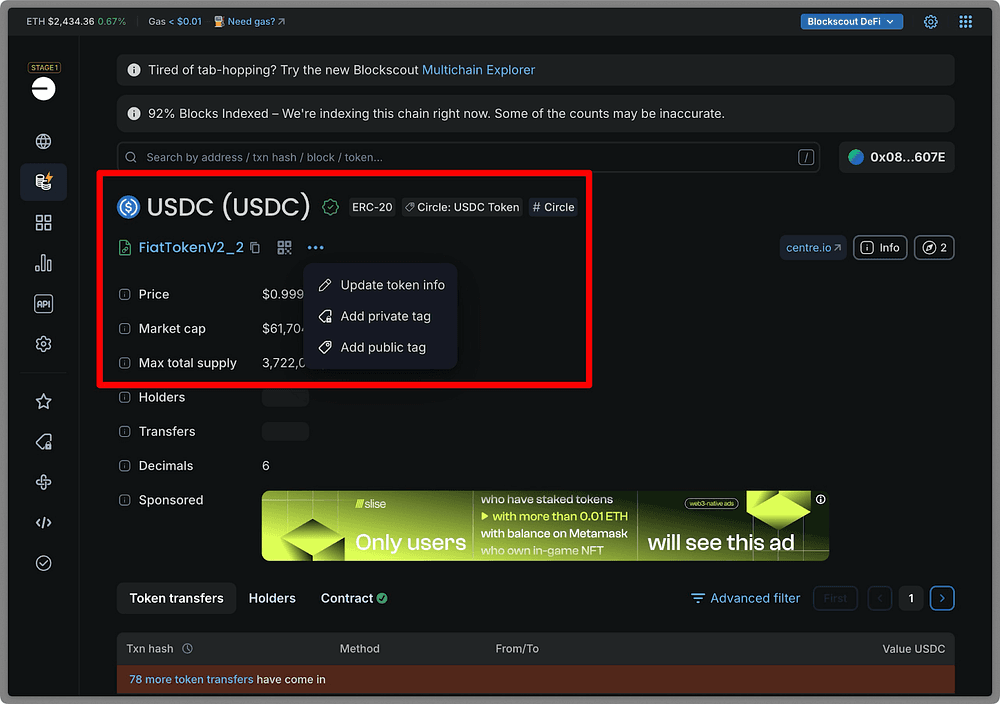Open the FiatTokenV2_2 contract link
The height and width of the screenshot is (704, 1000).
click(191, 247)
